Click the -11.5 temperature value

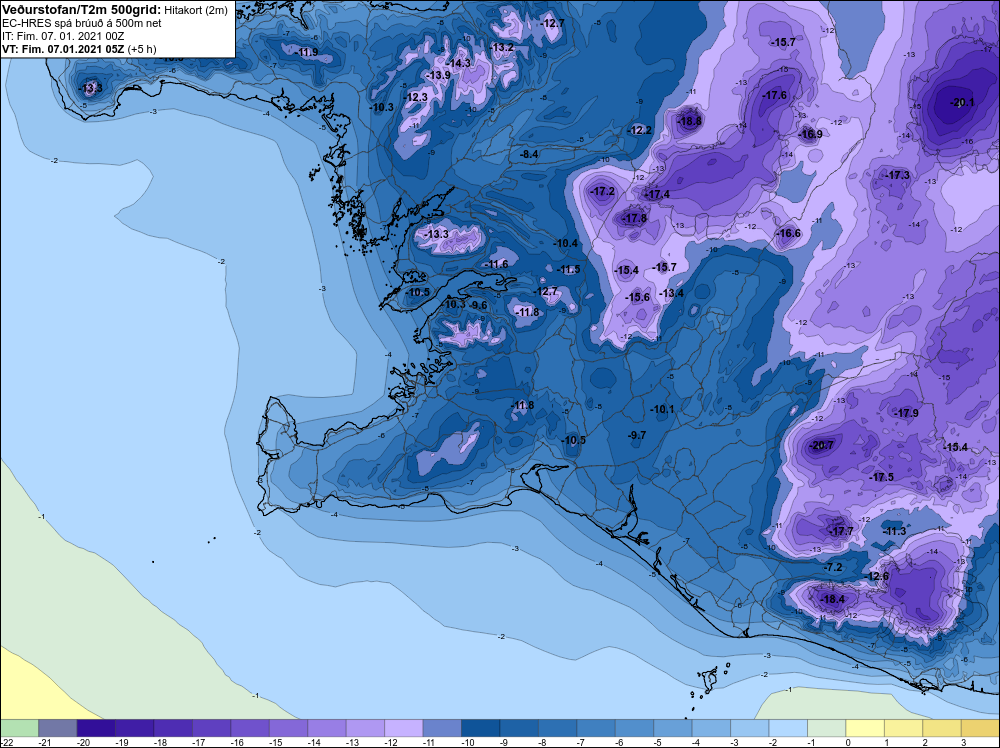coord(568,269)
